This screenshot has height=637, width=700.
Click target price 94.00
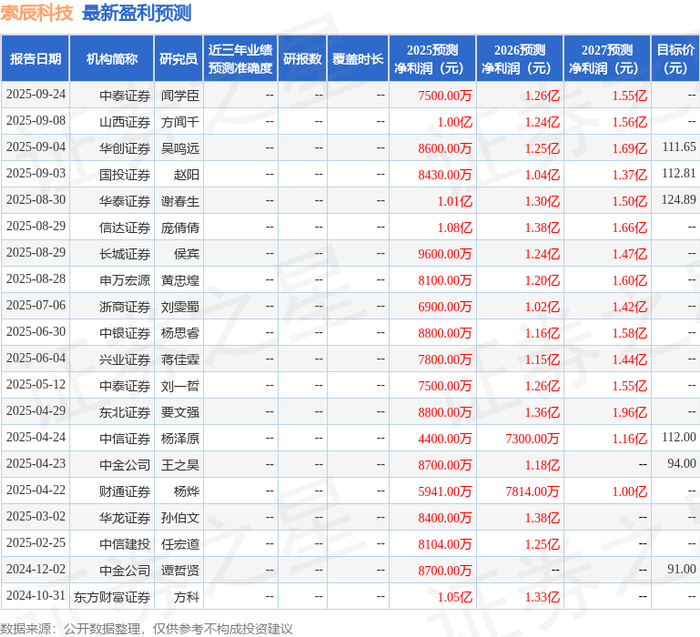(x=682, y=463)
